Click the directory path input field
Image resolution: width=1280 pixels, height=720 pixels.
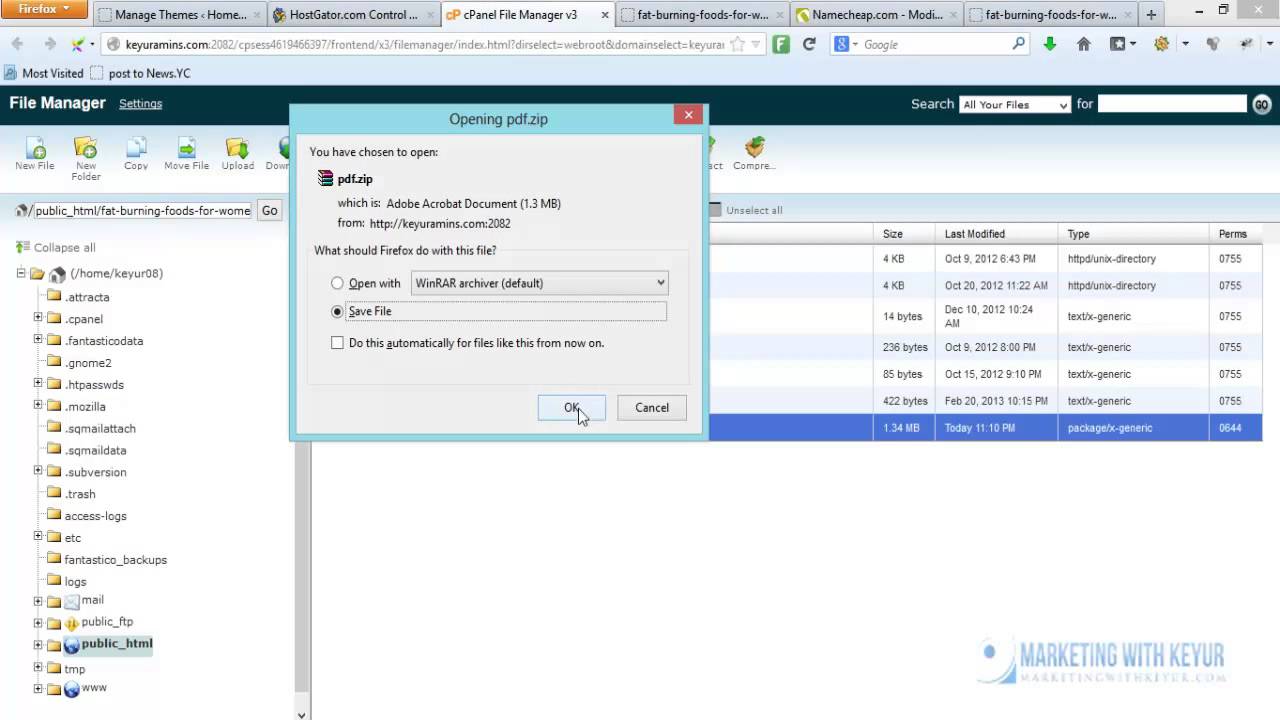[x=142, y=211]
